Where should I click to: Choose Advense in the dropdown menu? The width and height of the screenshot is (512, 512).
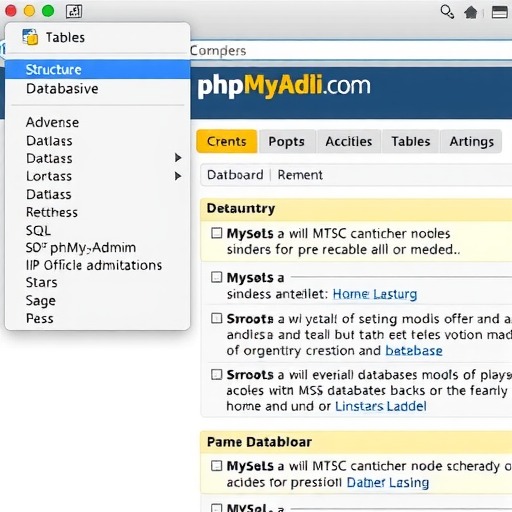click(53, 122)
